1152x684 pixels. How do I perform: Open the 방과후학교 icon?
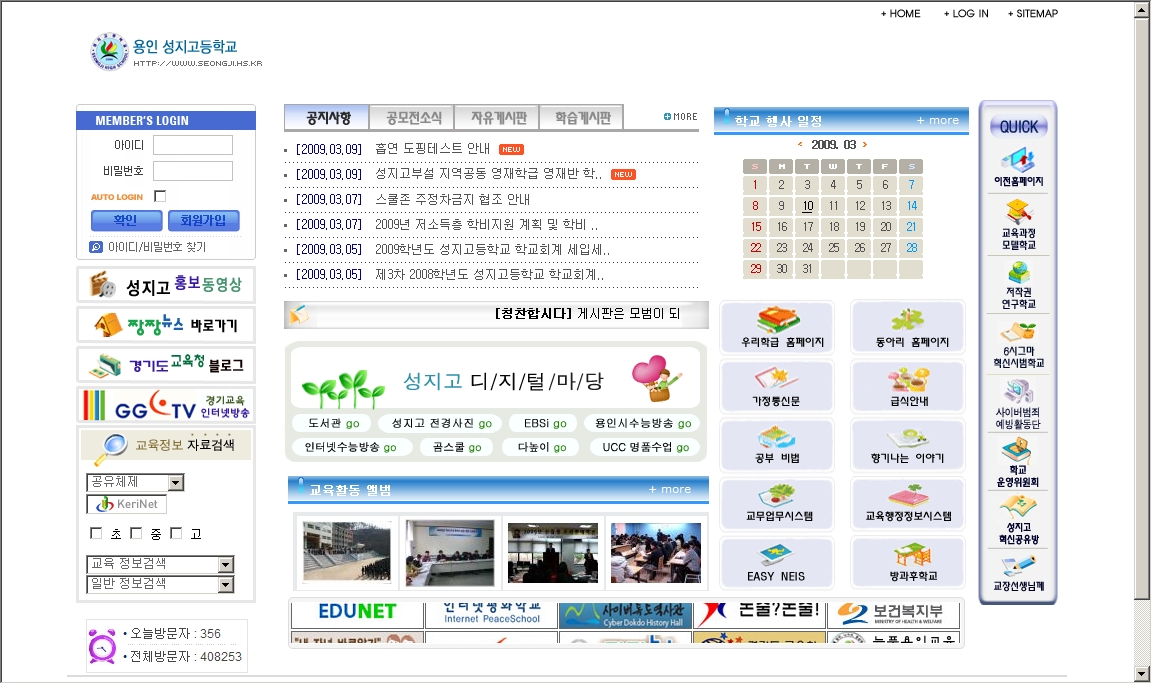907,562
